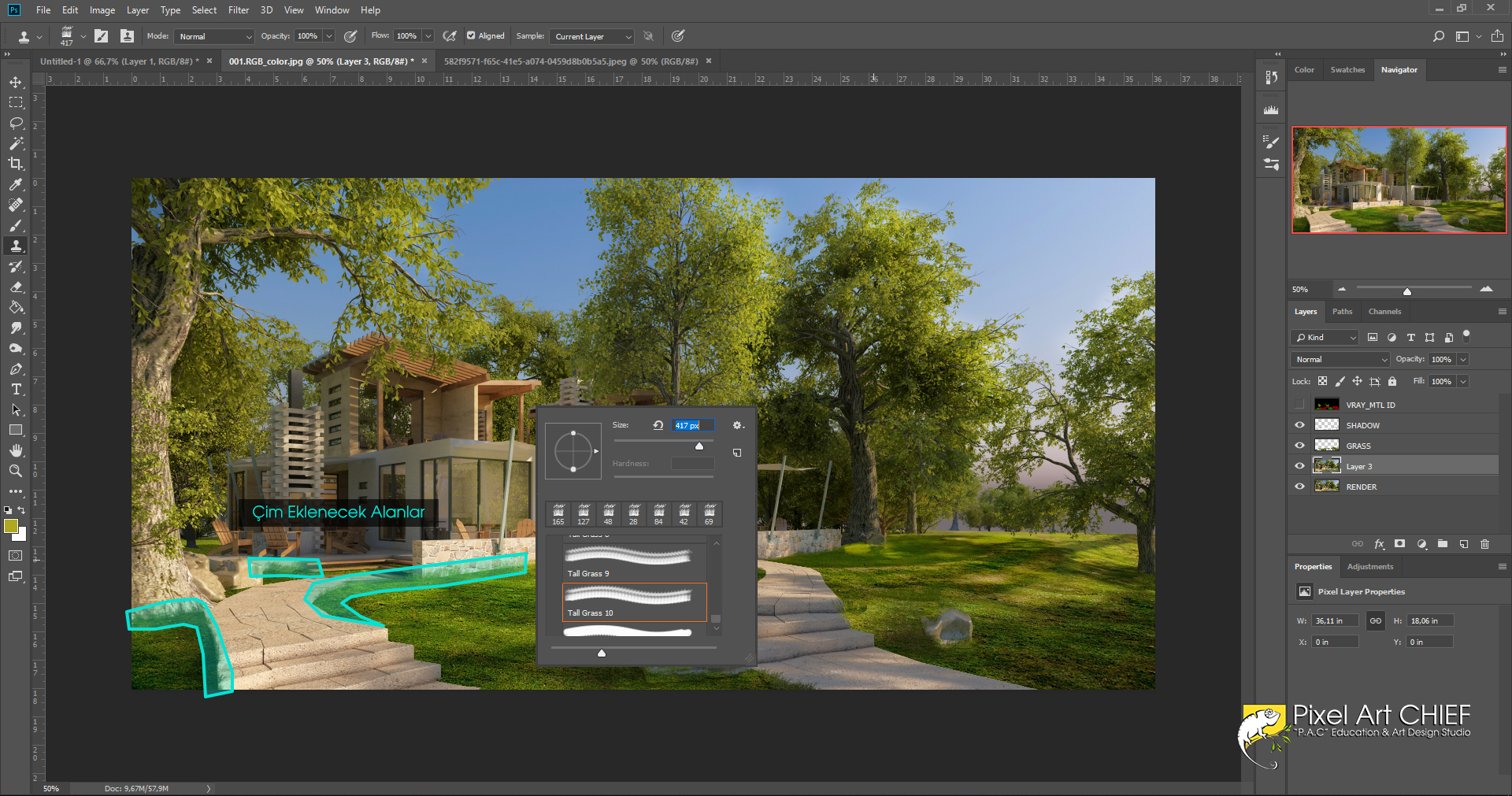The height and width of the screenshot is (796, 1512).
Task: Select the Horizontal Type tool
Action: tap(16, 389)
